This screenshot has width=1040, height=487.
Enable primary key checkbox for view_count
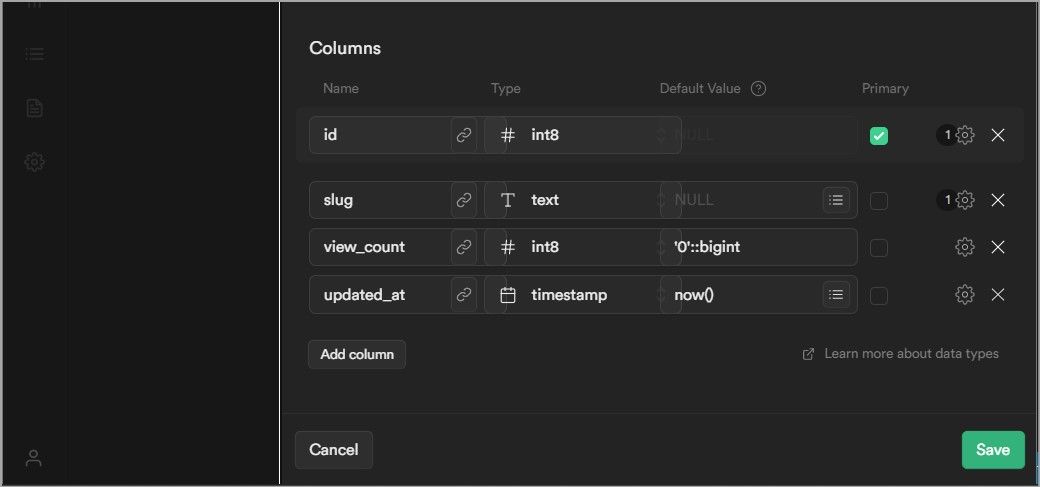point(879,247)
